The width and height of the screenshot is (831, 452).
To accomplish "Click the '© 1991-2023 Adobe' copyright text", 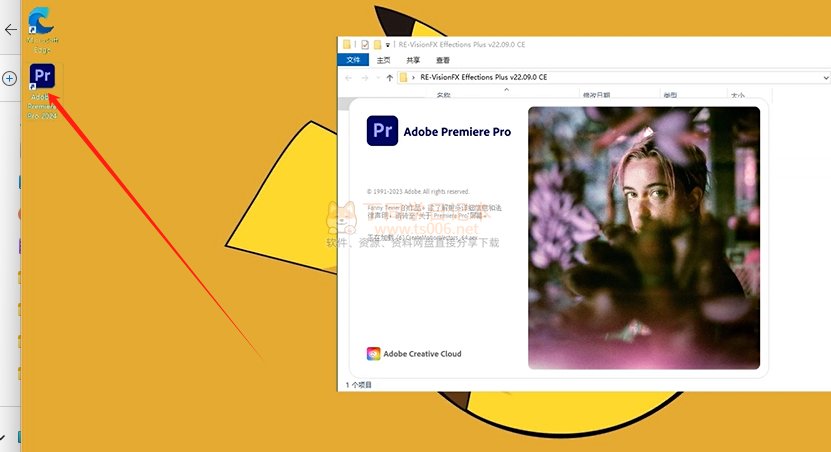I will [418, 191].
